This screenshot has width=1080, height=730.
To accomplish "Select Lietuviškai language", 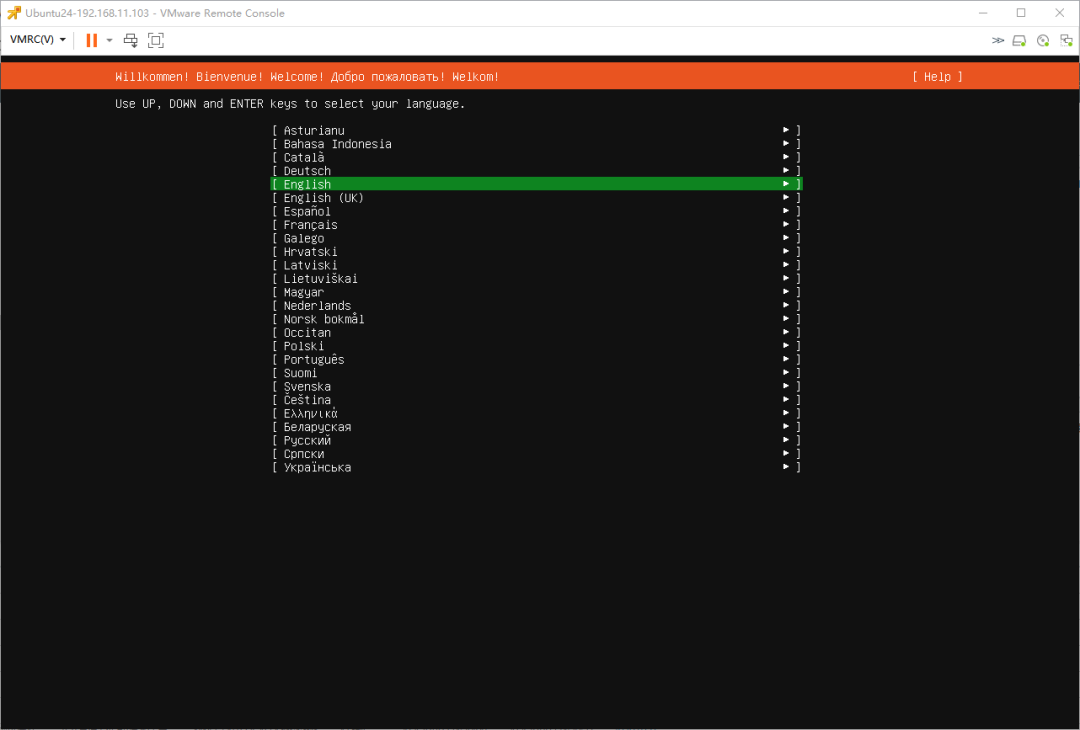I will [x=537, y=278].
